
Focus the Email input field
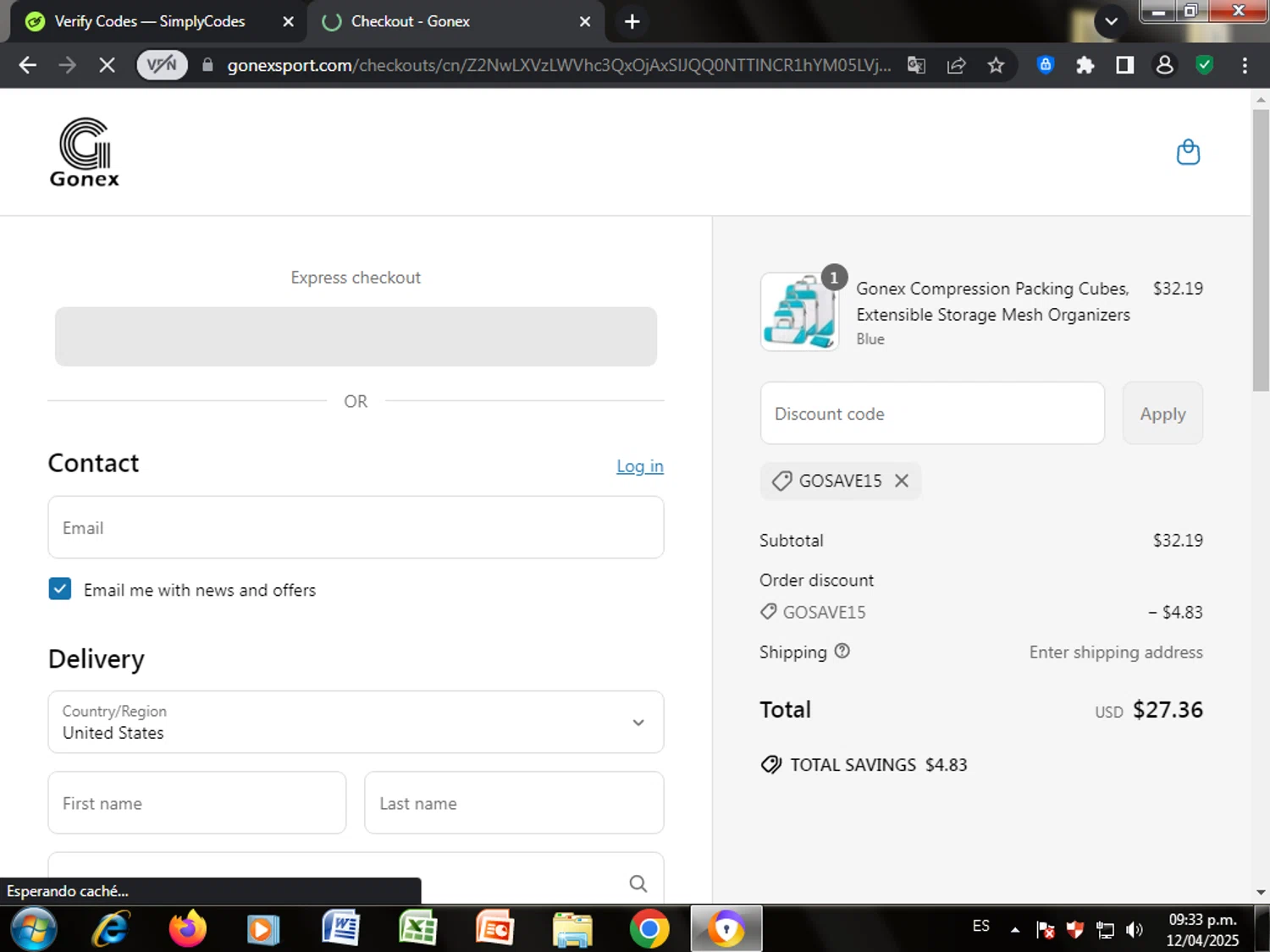pyautogui.click(x=356, y=527)
